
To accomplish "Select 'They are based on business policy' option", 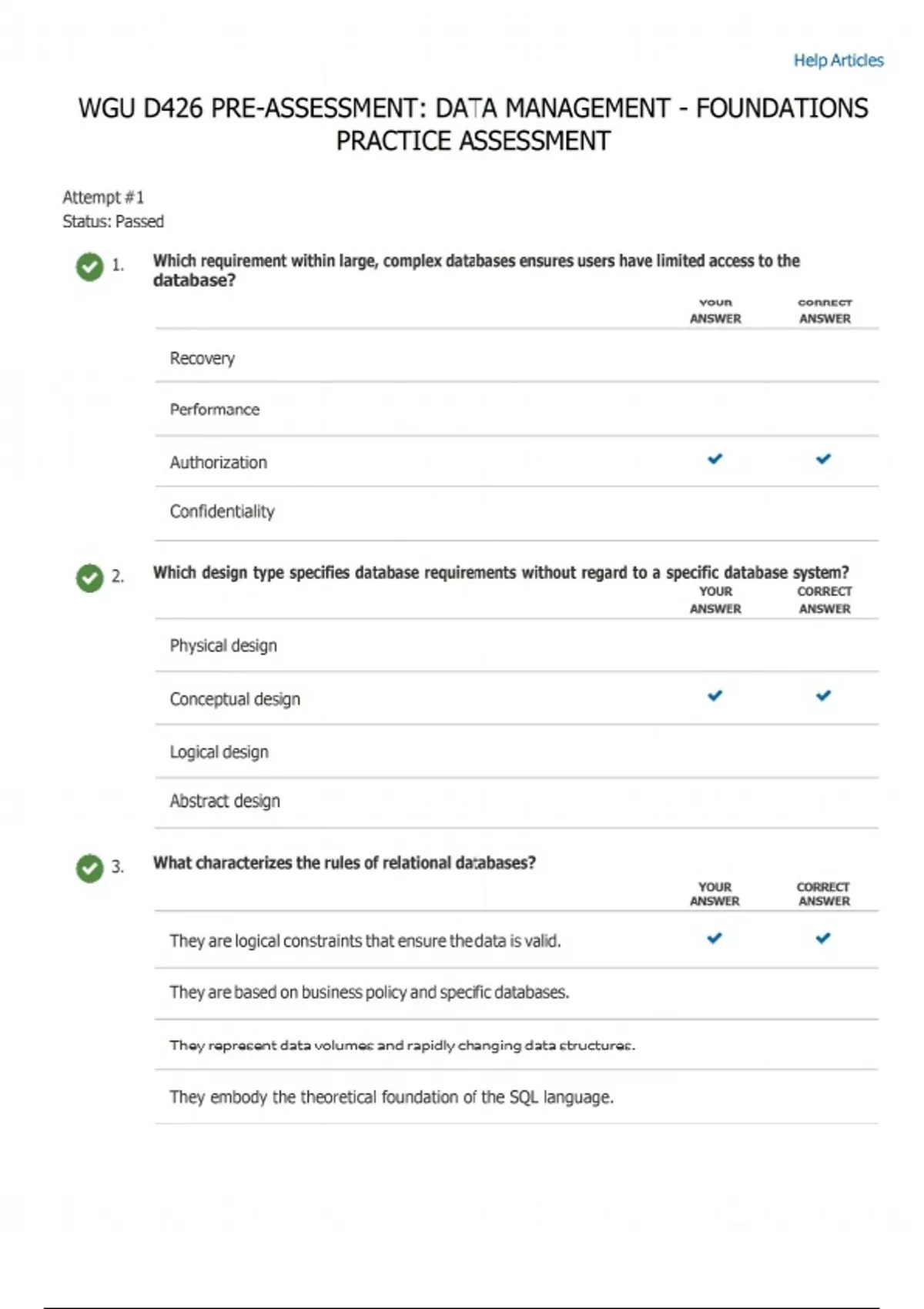I will 369,992.
